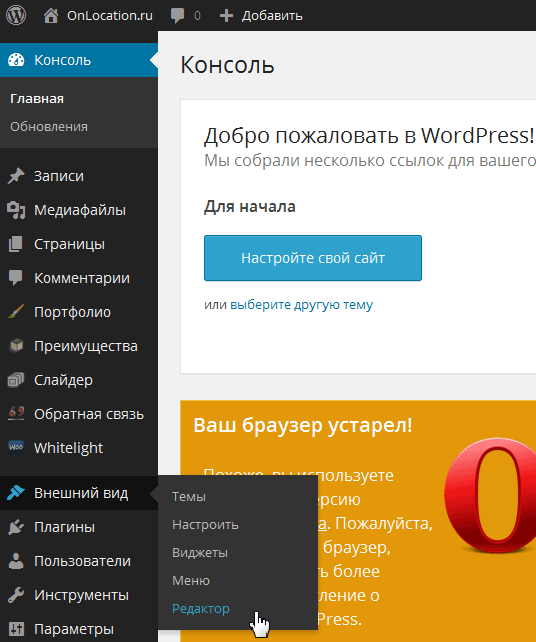Open the comments bubble icon in admin bar
536x642 pixels.
tap(177, 16)
